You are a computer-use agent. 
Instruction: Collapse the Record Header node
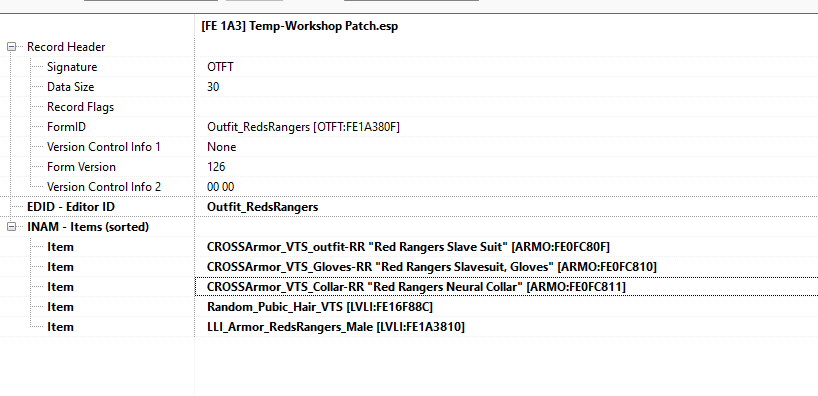click(11, 47)
